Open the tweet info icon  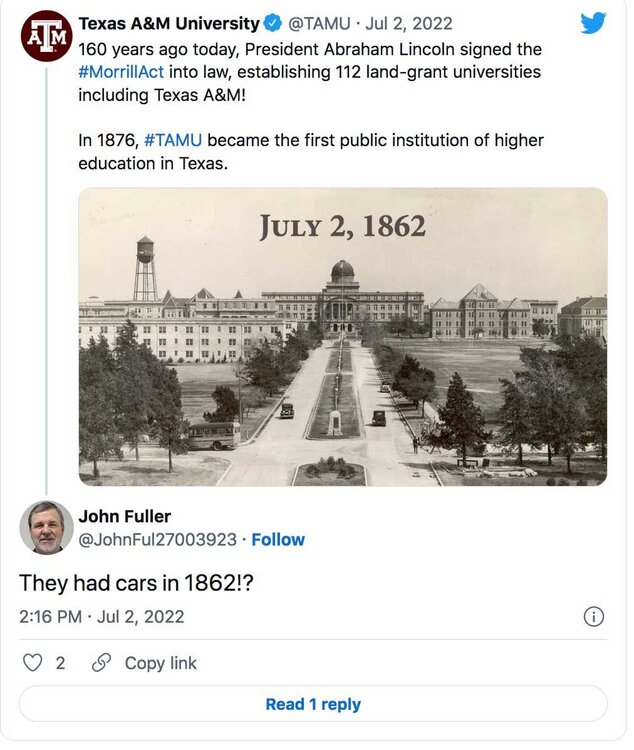click(593, 616)
